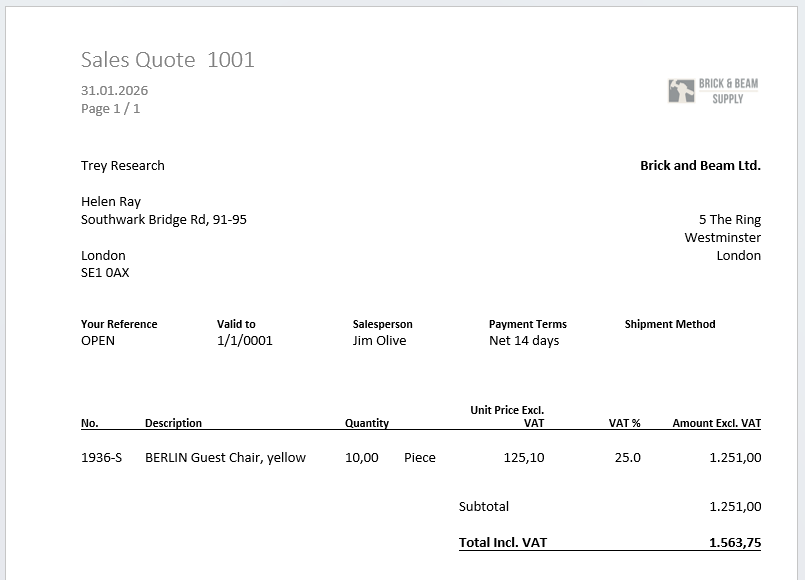The height and width of the screenshot is (580, 805).
Task: Click the VAT percentage '25.0'
Action: coord(628,458)
